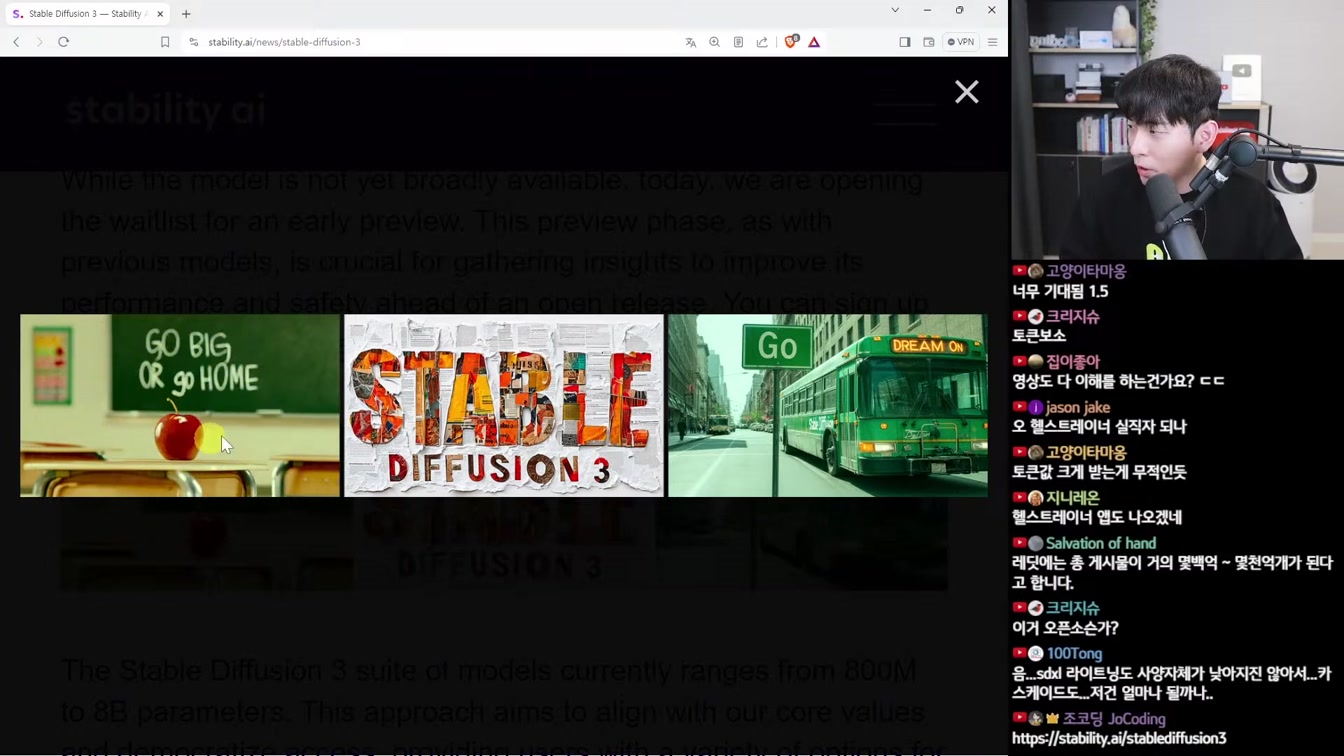Click the webcam video feed of the streamer
The width and height of the screenshot is (1344, 756).
pos(1177,130)
